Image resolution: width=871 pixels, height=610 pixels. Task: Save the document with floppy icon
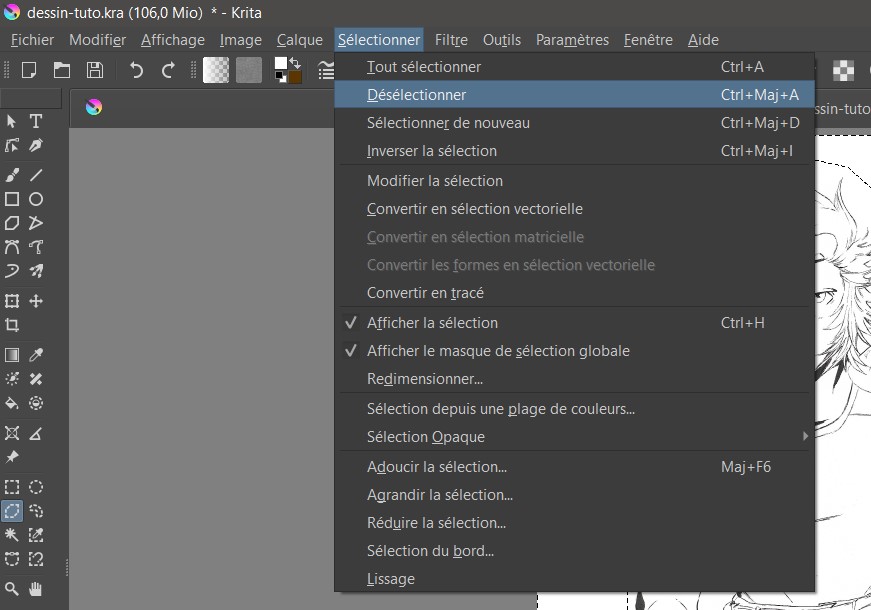(95, 71)
